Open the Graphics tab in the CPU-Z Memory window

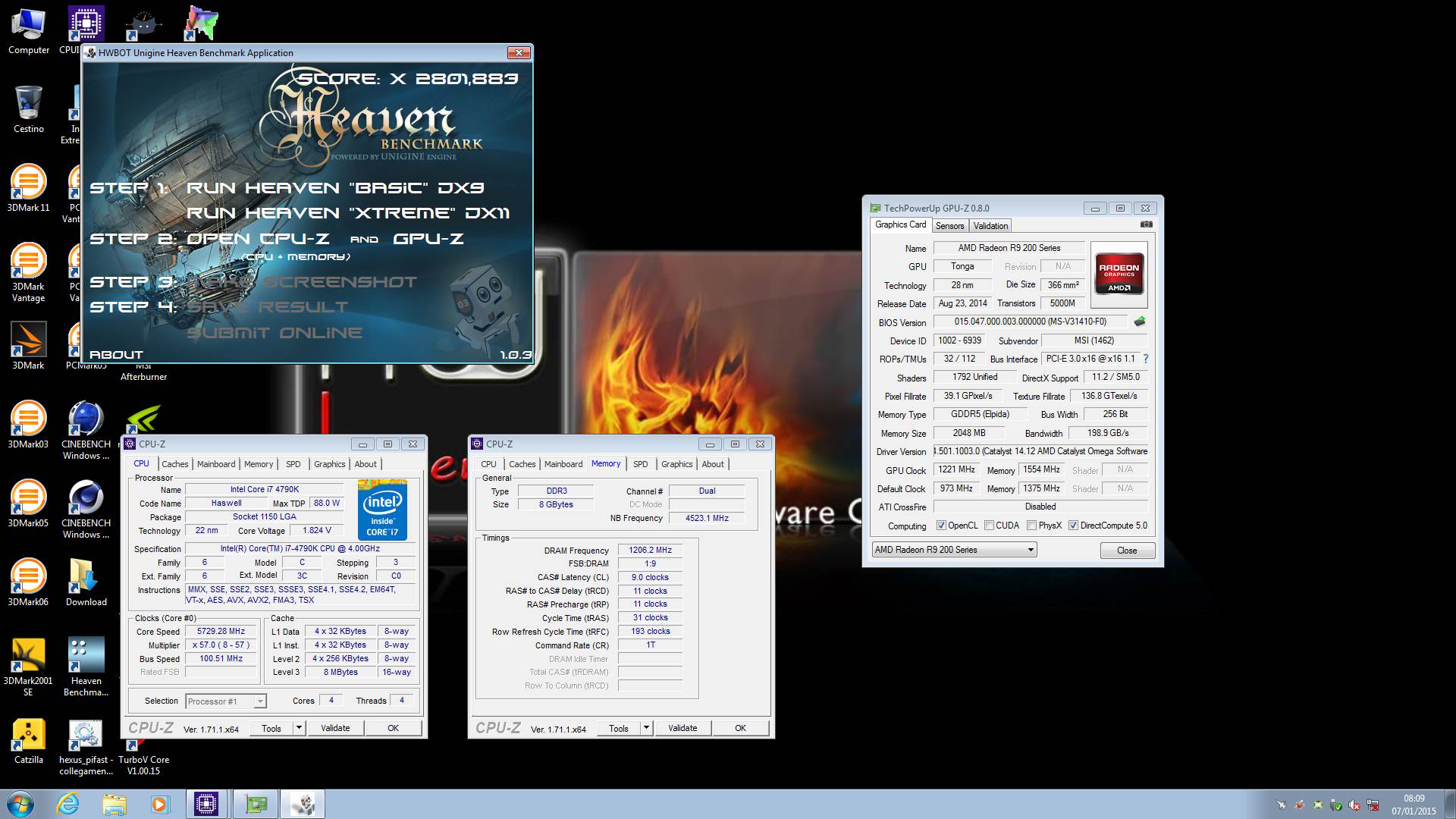(x=677, y=464)
